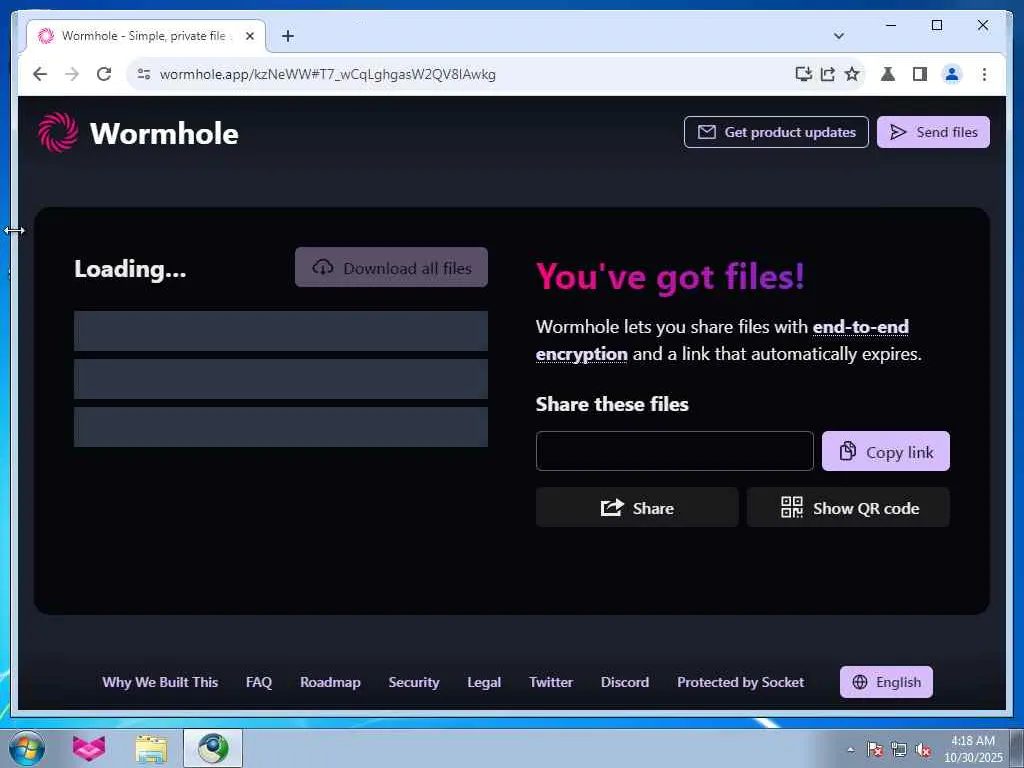1024x768 pixels.
Task: Open the end-to-end encryption link
Action: pyautogui.click(x=860, y=327)
